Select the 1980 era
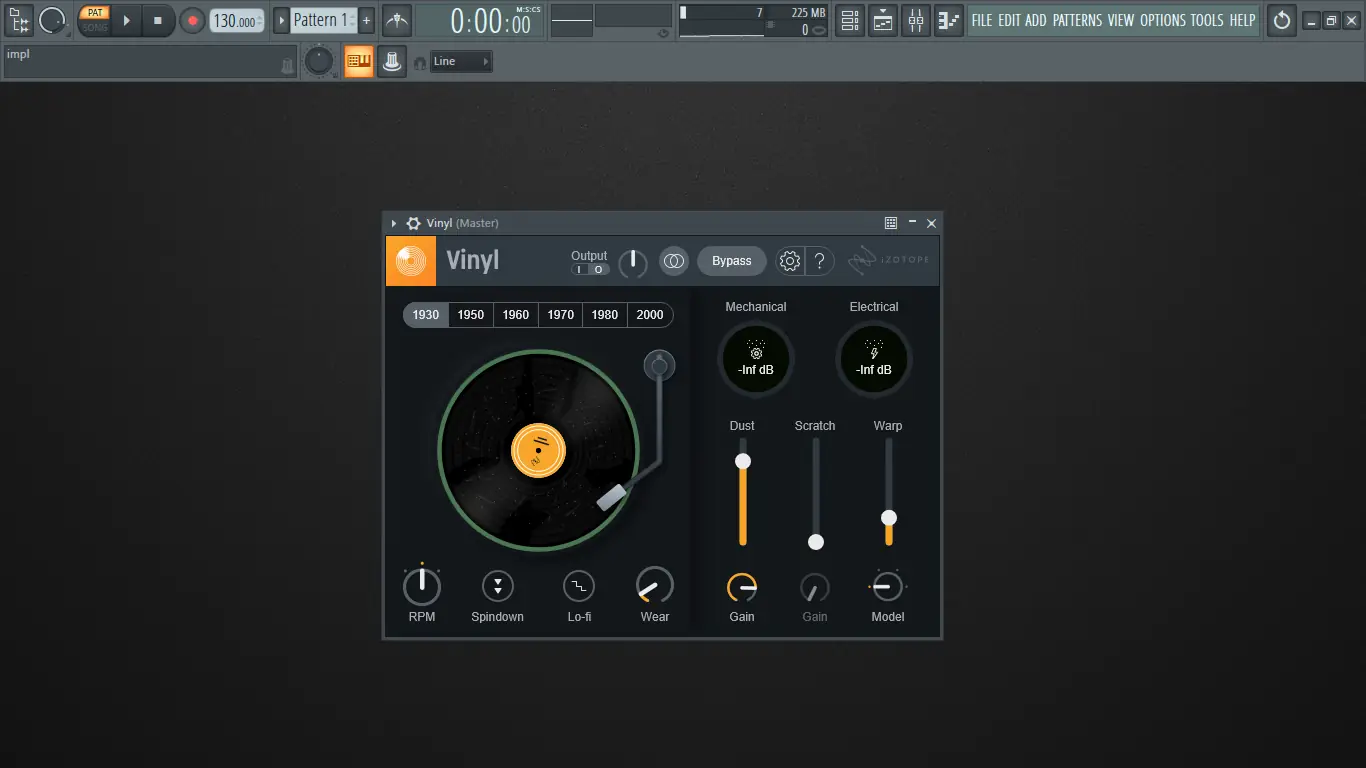The image size is (1366, 768). click(x=605, y=315)
